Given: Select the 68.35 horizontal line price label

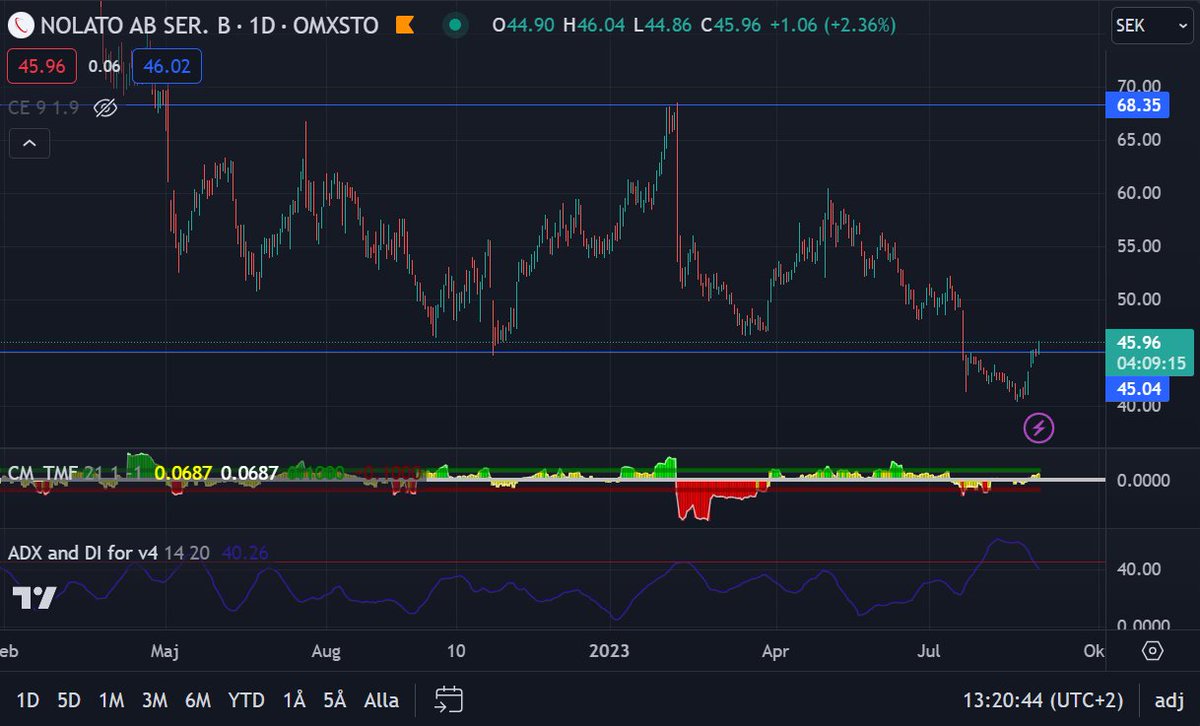Looking at the screenshot, I should (1137, 105).
